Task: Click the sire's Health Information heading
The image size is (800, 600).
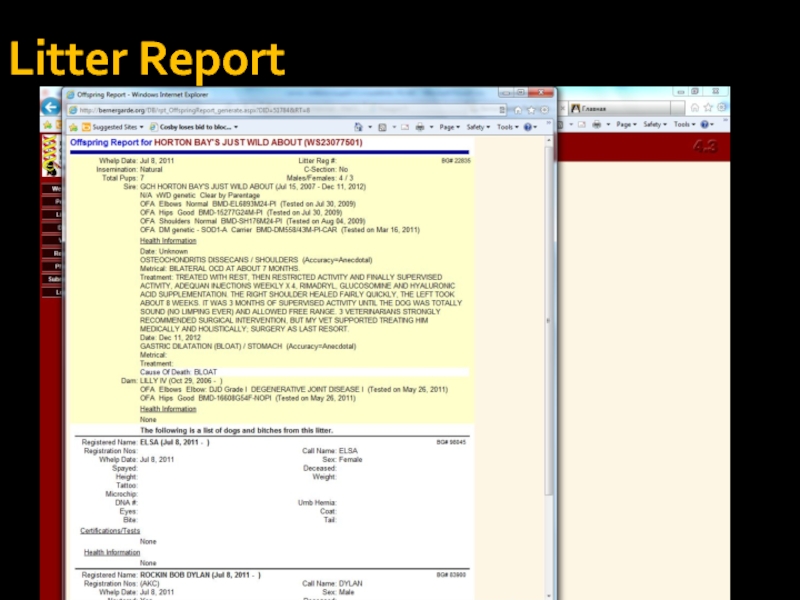Action: tap(168, 241)
